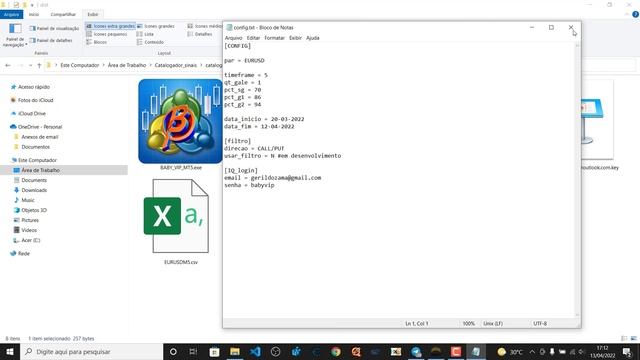
Task: Switch to the Compartilhar ribbon tab
Action: click(63, 14)
